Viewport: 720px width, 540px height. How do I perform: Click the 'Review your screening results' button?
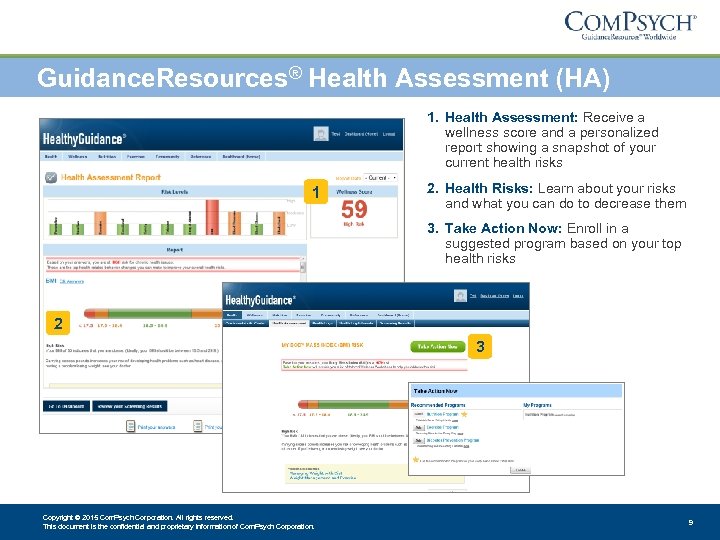(130, 406)
